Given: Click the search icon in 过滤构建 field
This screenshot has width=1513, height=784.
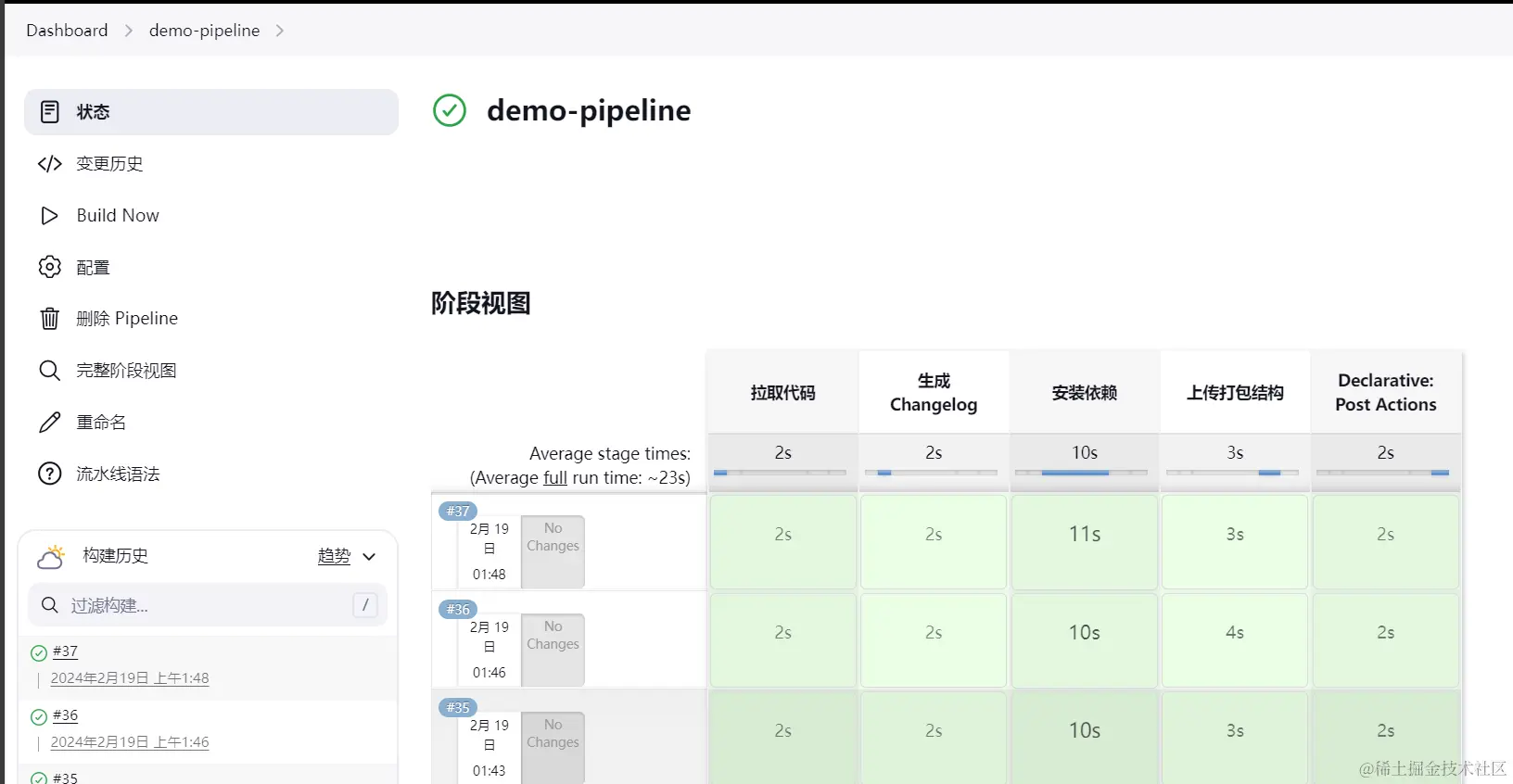Looking at the screenshot, I should point(50,605).
